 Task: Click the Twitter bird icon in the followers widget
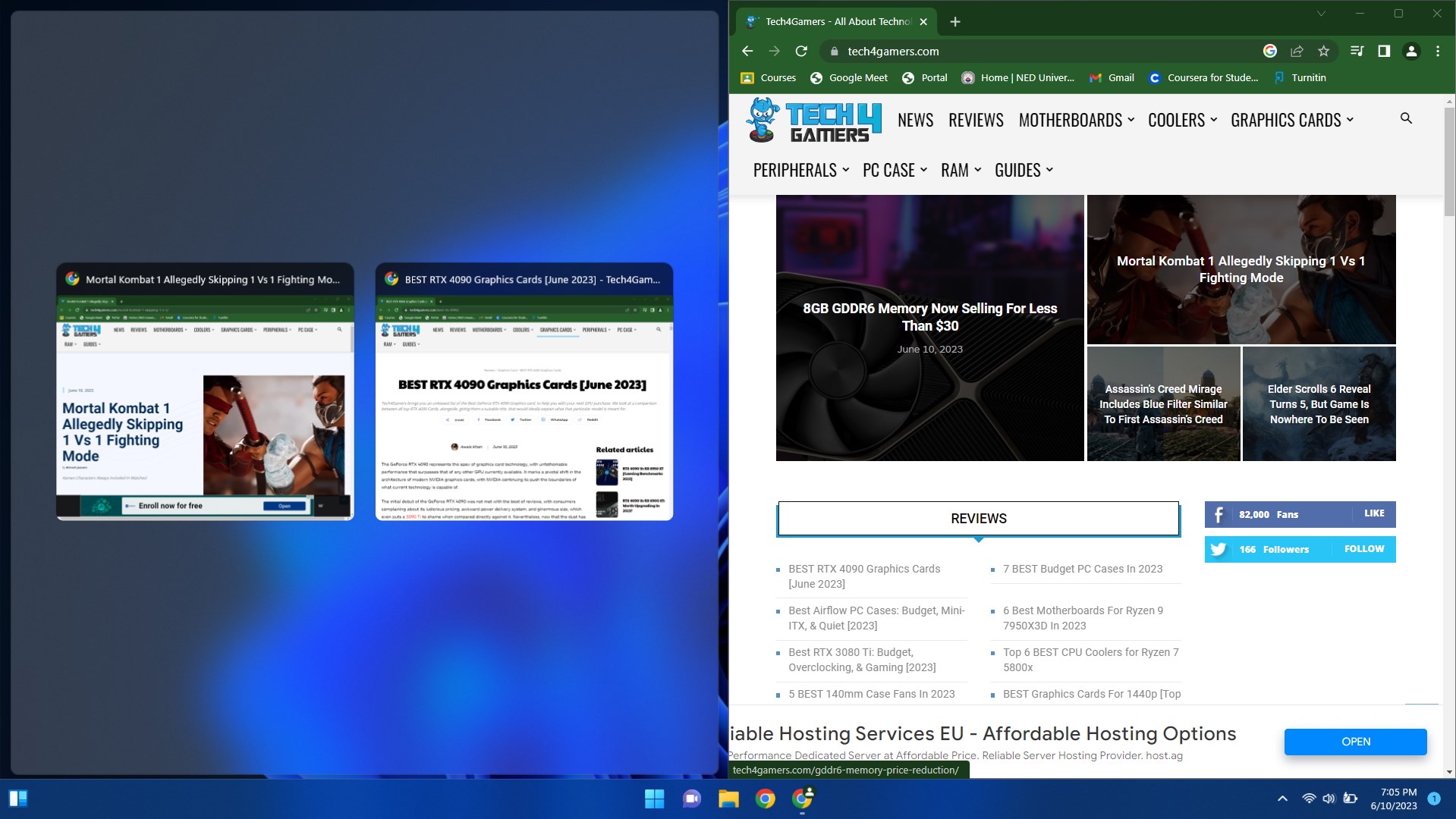tap(1219, 549)
